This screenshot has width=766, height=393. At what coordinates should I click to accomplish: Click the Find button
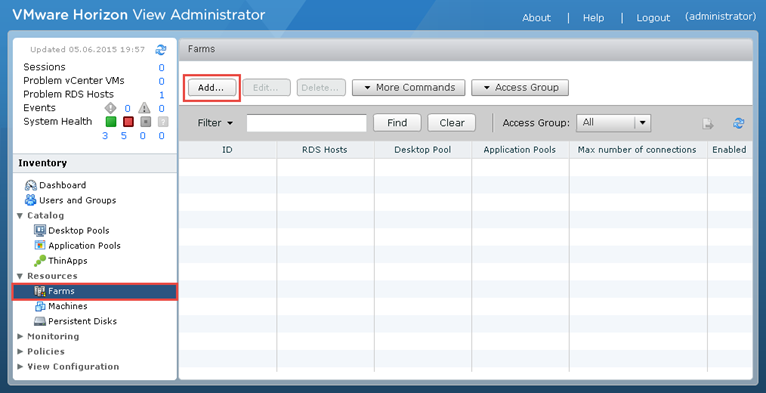tap(397, 123)
